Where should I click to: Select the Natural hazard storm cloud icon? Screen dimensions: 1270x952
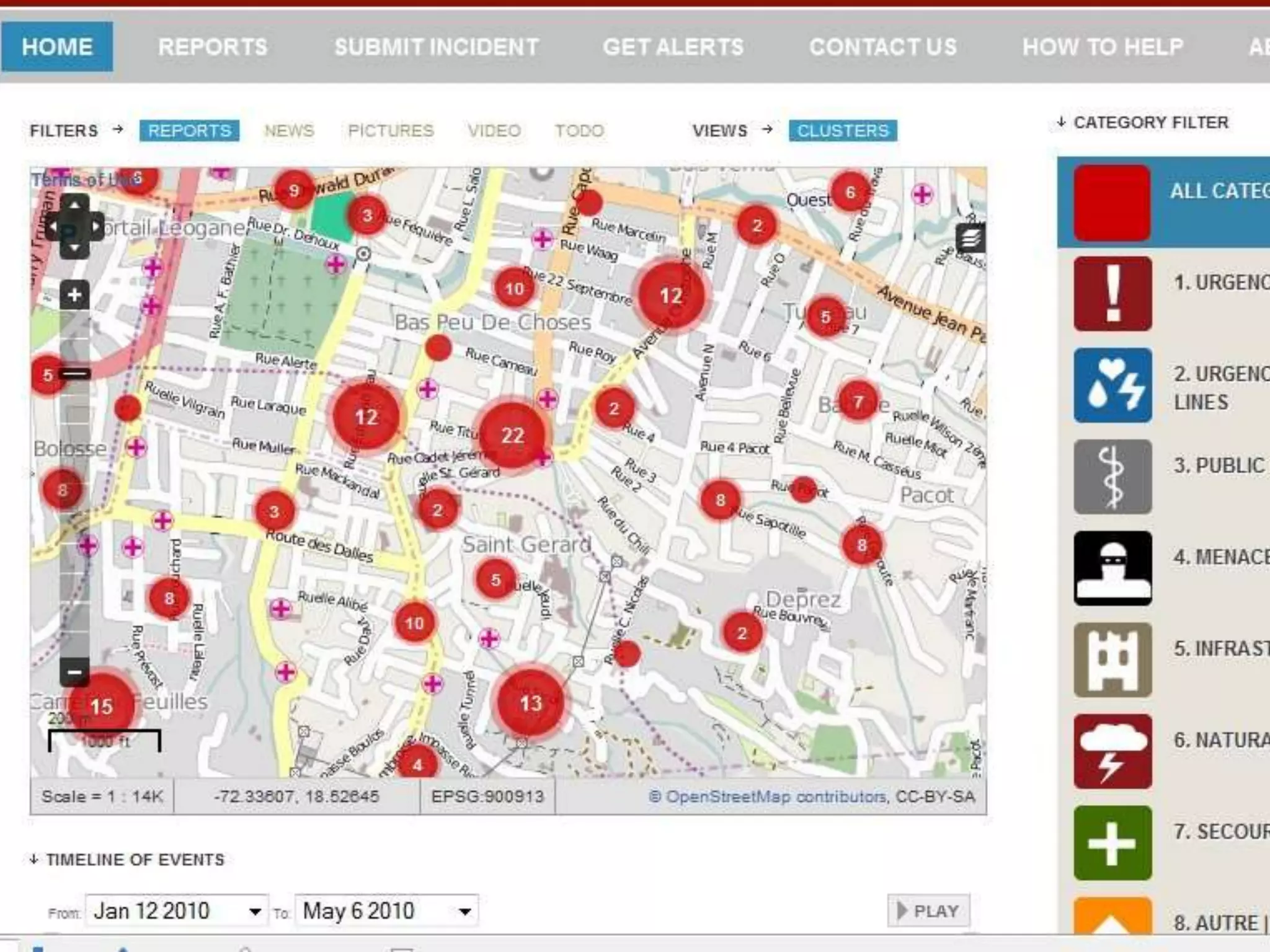1112,752
